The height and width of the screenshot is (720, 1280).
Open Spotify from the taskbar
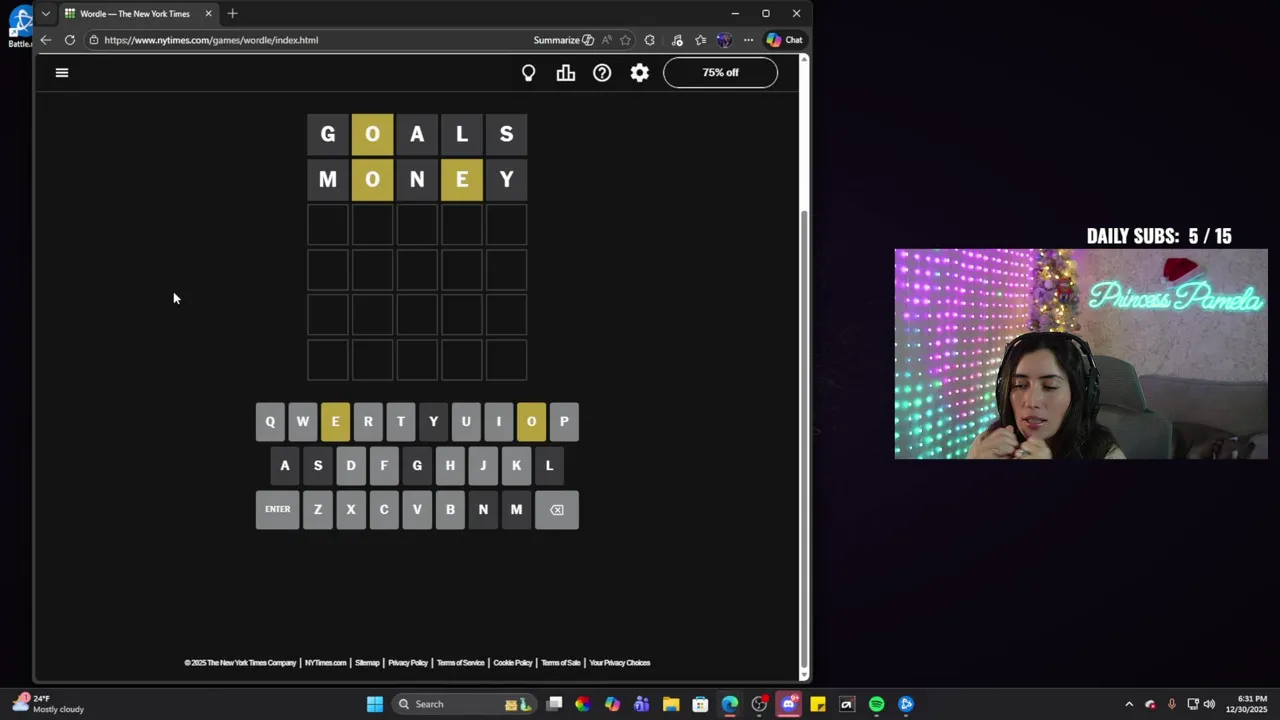pos(877,704)
